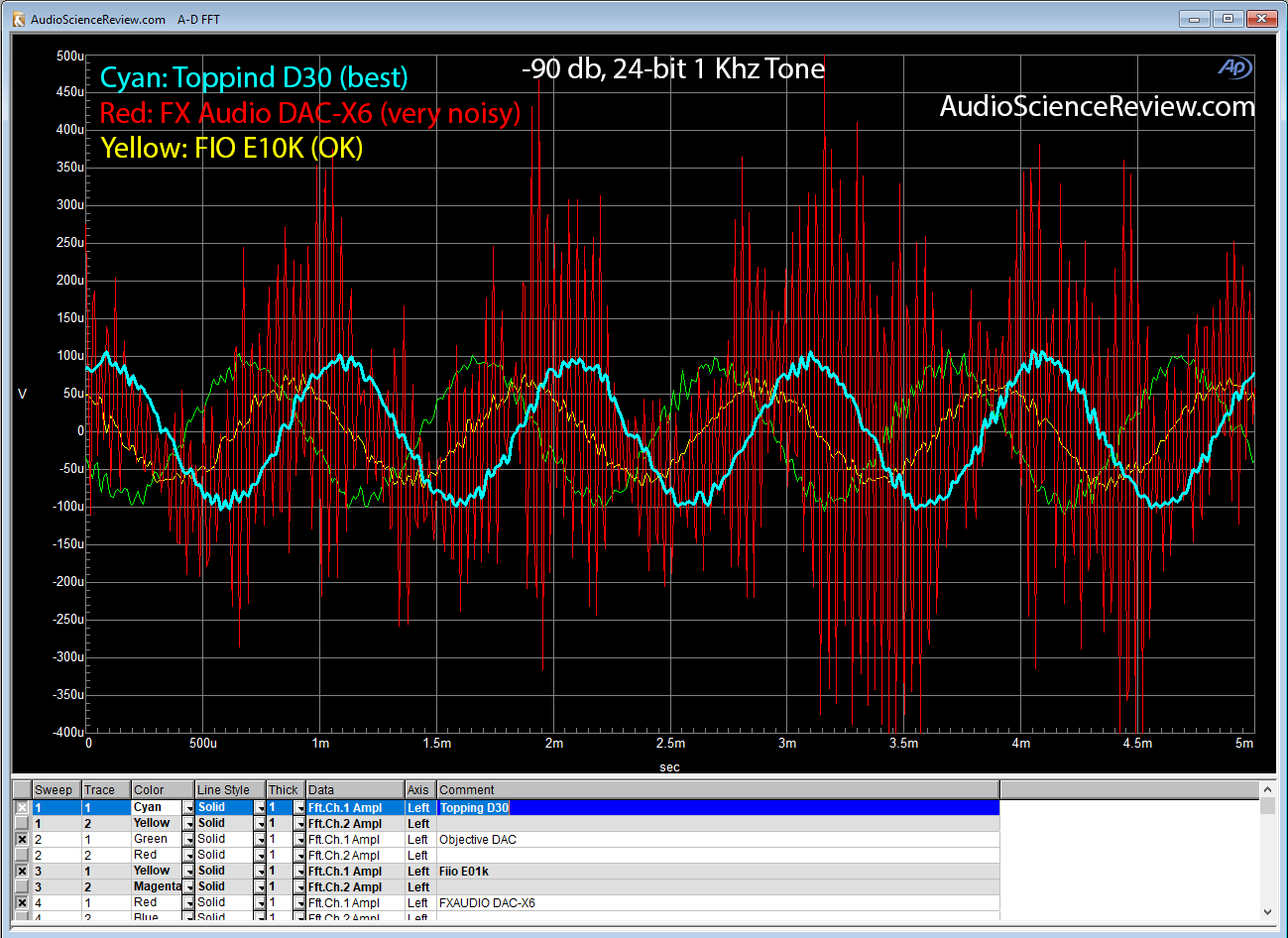Uncheck the FXAUDIO DAC-X6 trace checkbox
This screenshot has height=938, width=1288.
(x=22, y=903)
